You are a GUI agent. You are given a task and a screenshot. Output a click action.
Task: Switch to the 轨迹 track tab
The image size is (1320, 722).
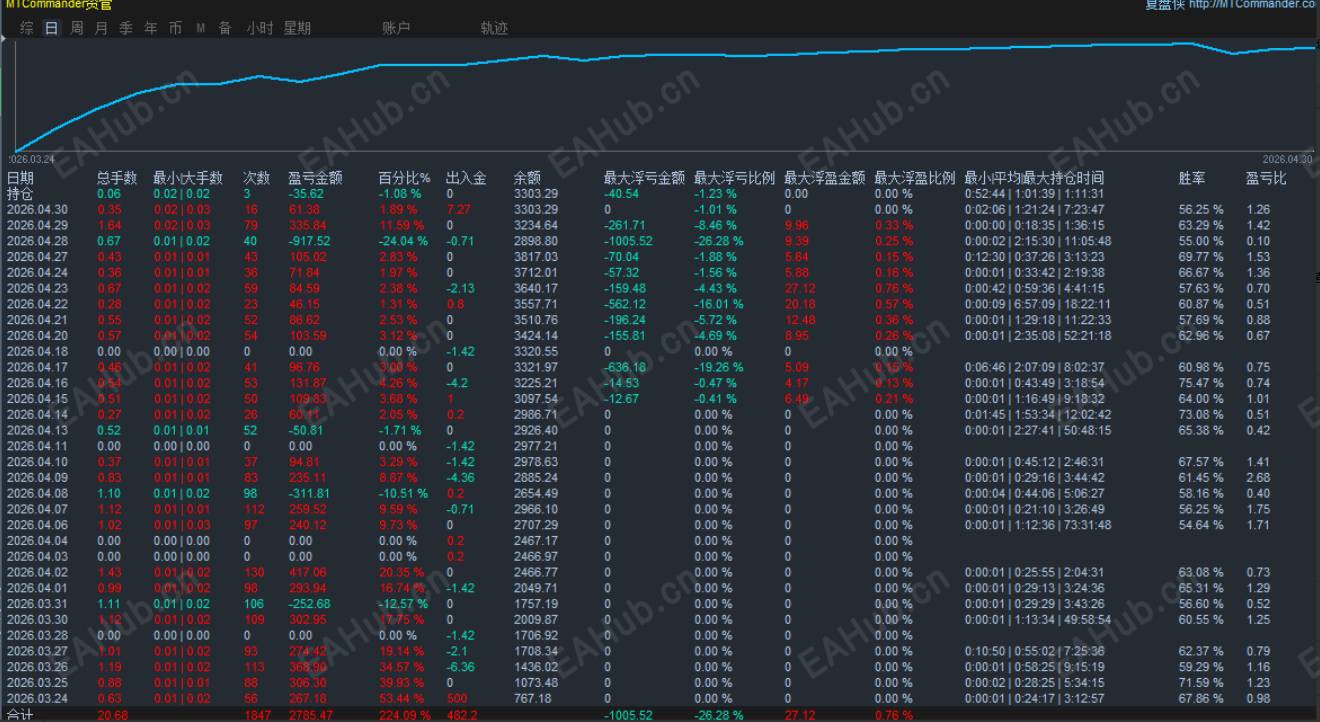tap(494, 28)
